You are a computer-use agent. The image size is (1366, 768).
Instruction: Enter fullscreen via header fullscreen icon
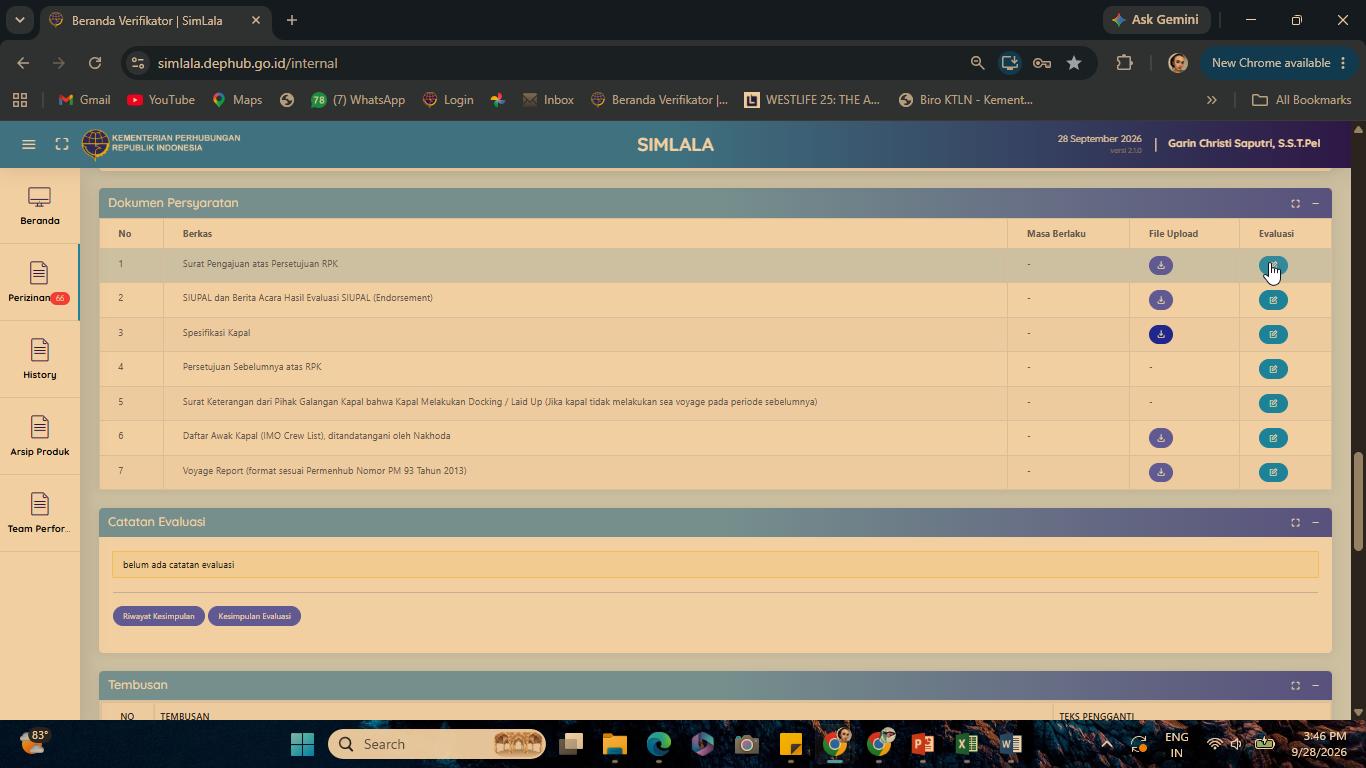[62, 144]
